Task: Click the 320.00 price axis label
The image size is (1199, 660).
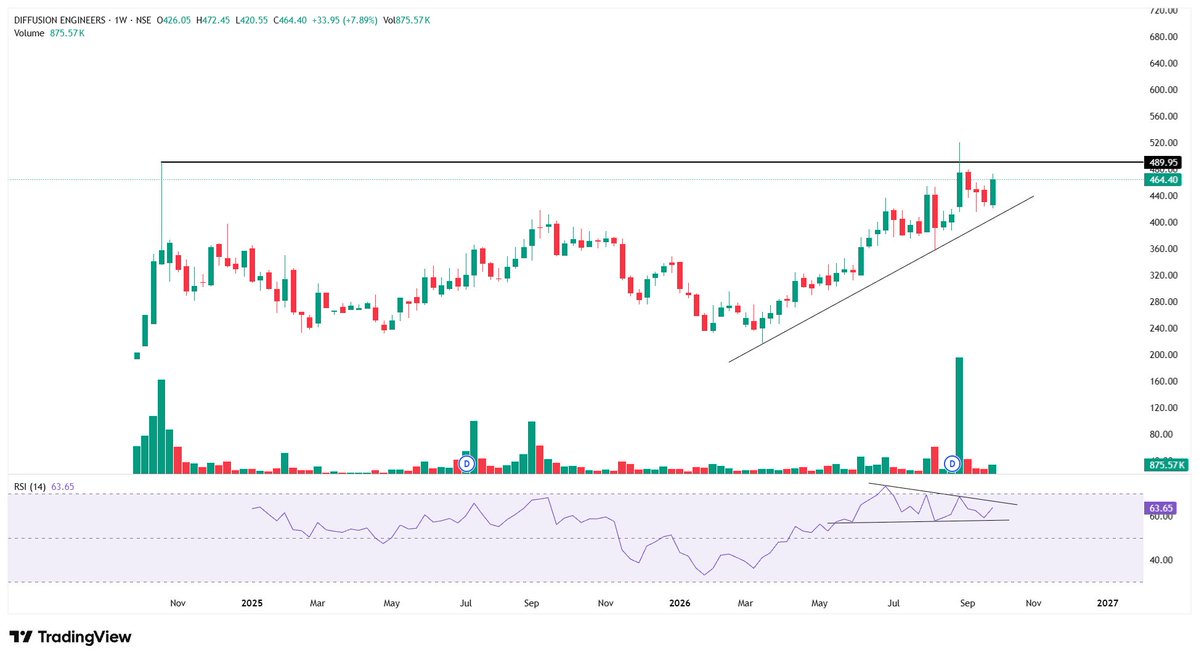Action: [1163, 276]
